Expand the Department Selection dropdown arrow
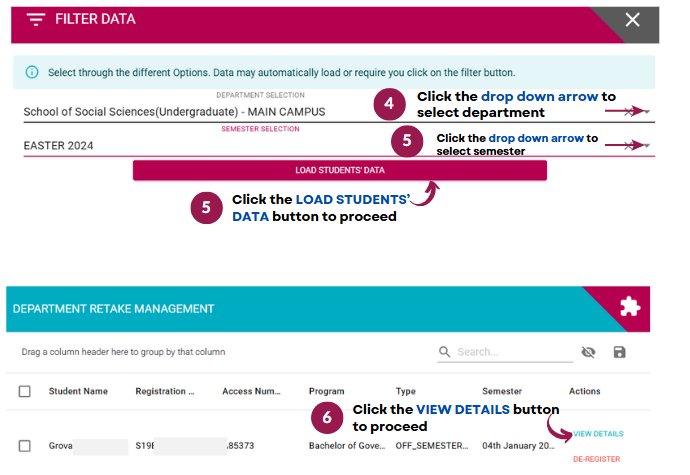Viewport: 690px width, 475px height. (648, 112)
